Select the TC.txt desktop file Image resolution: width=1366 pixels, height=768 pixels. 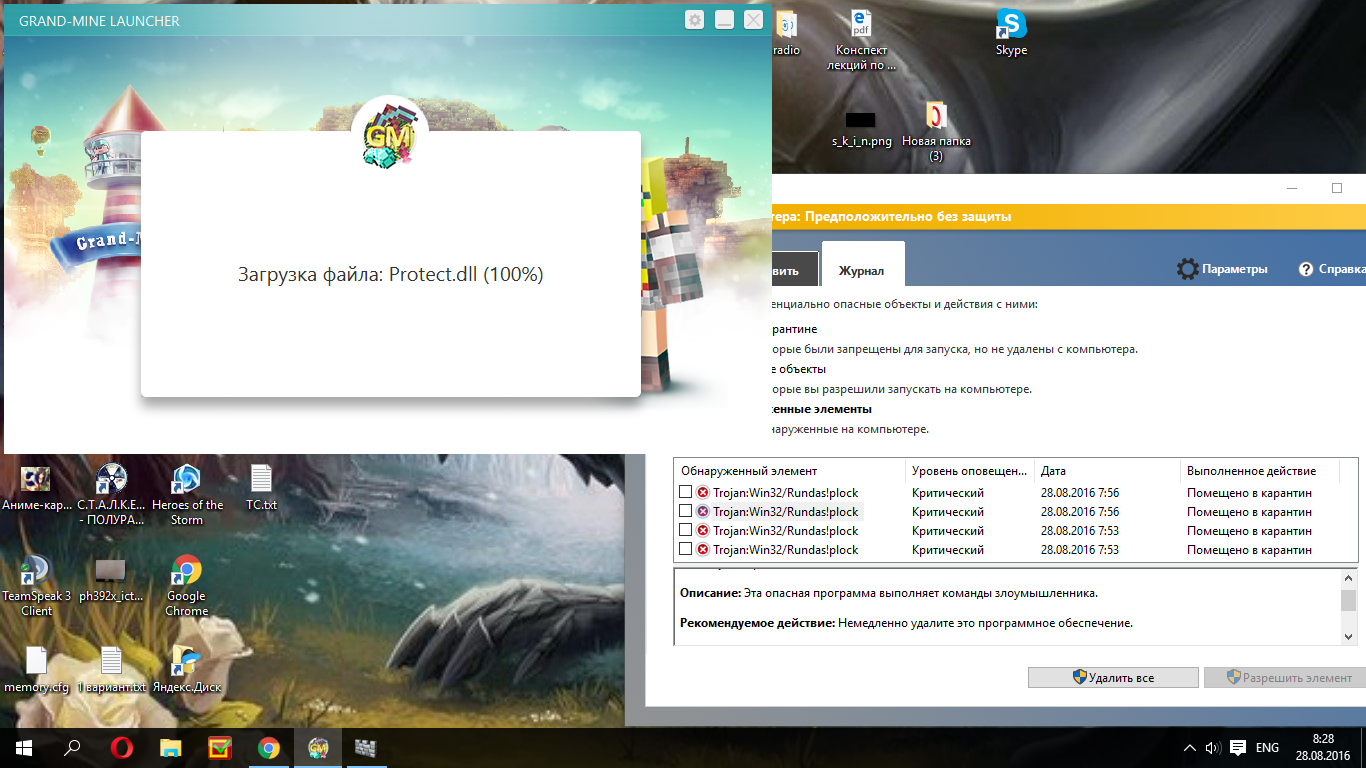261,487
